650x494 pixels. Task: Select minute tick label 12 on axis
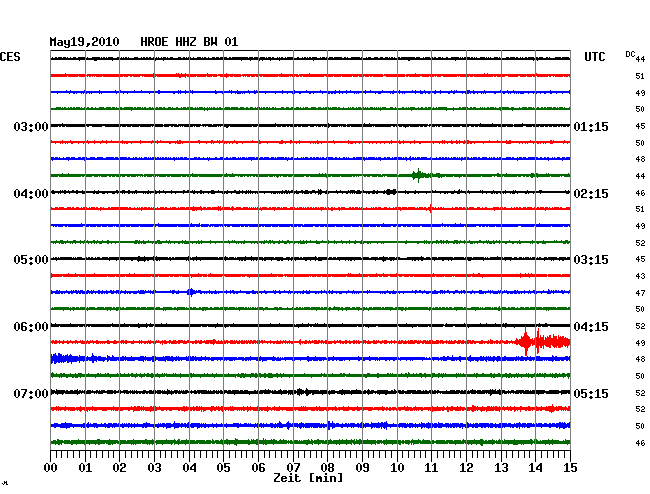pyautogui.click(x=466, y=467)
